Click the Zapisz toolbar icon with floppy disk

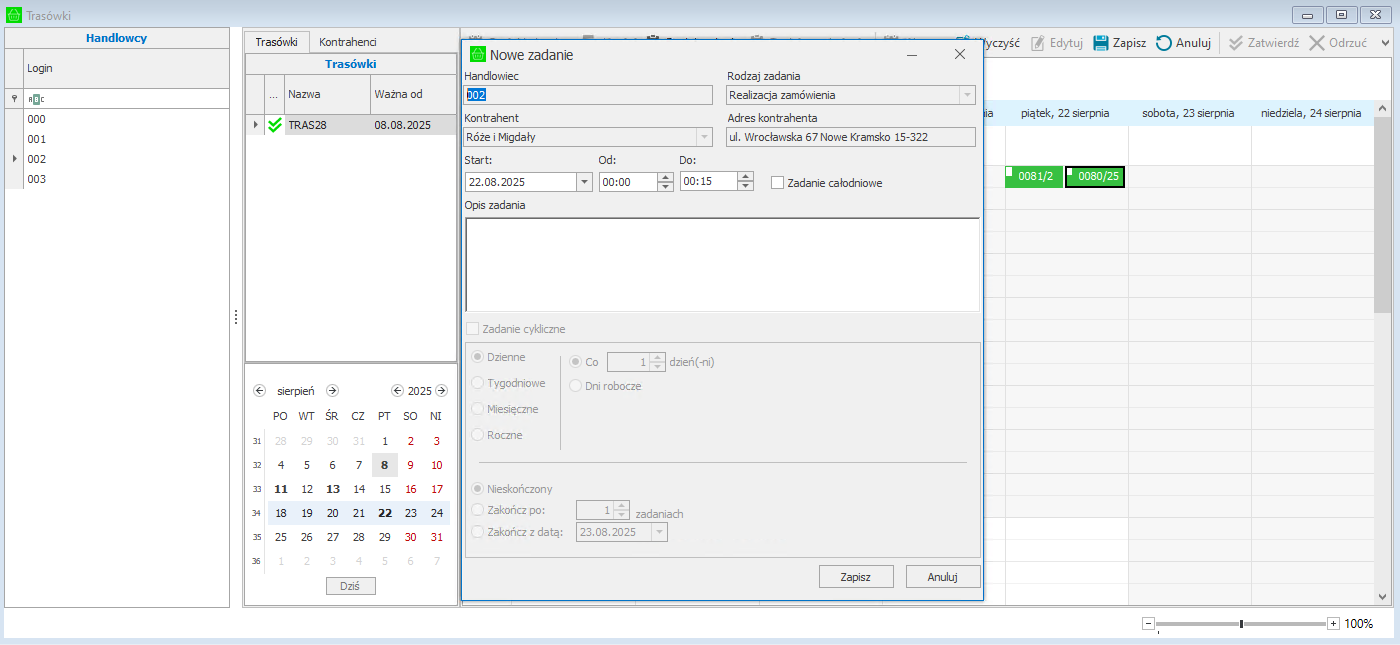pos(1101,43)
